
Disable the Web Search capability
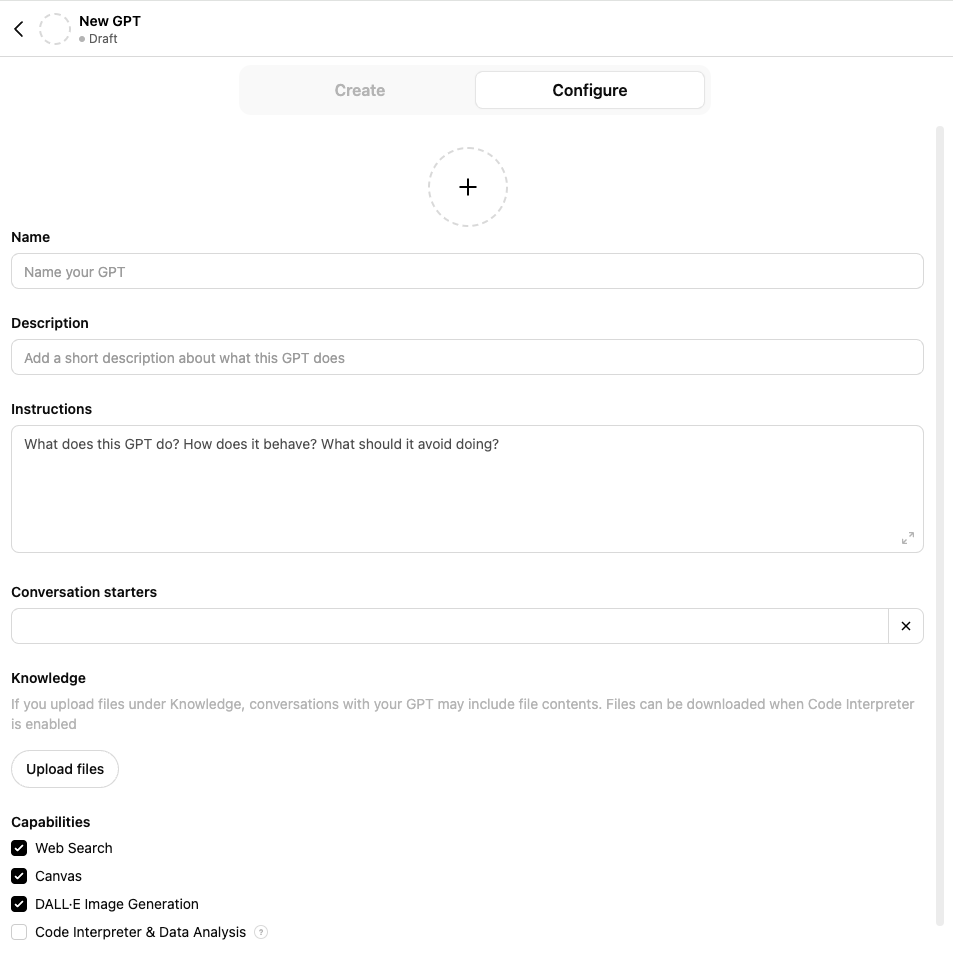[x=18, y=847]
